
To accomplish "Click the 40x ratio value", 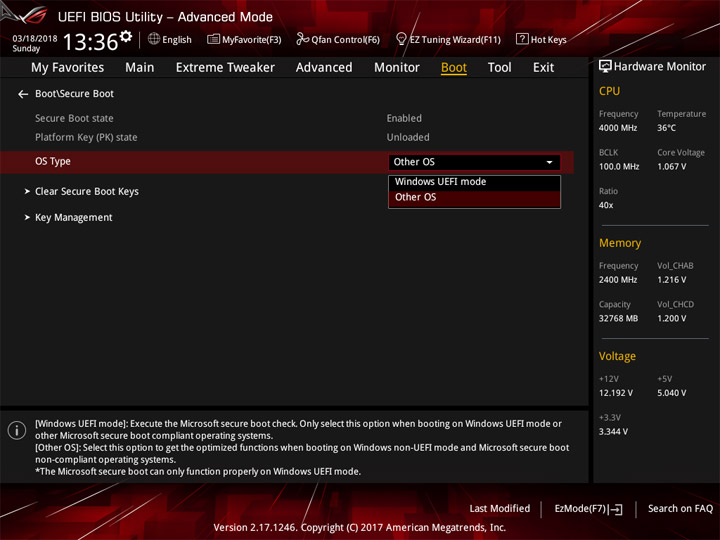I will 606,205.
